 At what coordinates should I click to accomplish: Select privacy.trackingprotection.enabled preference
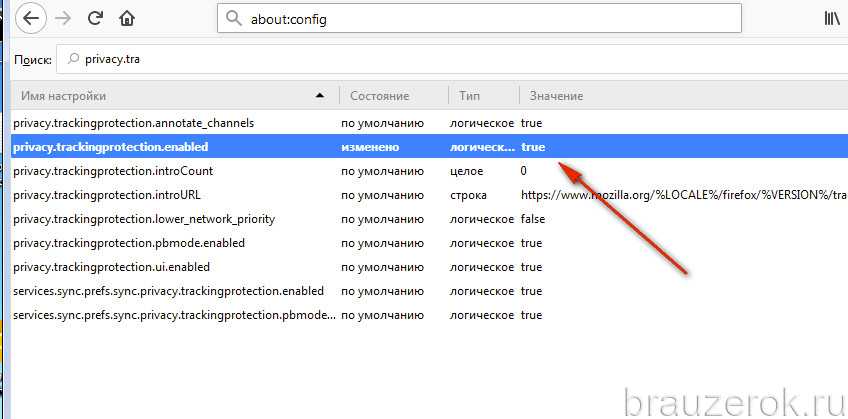pyautogui.click(x=429, y=147)
